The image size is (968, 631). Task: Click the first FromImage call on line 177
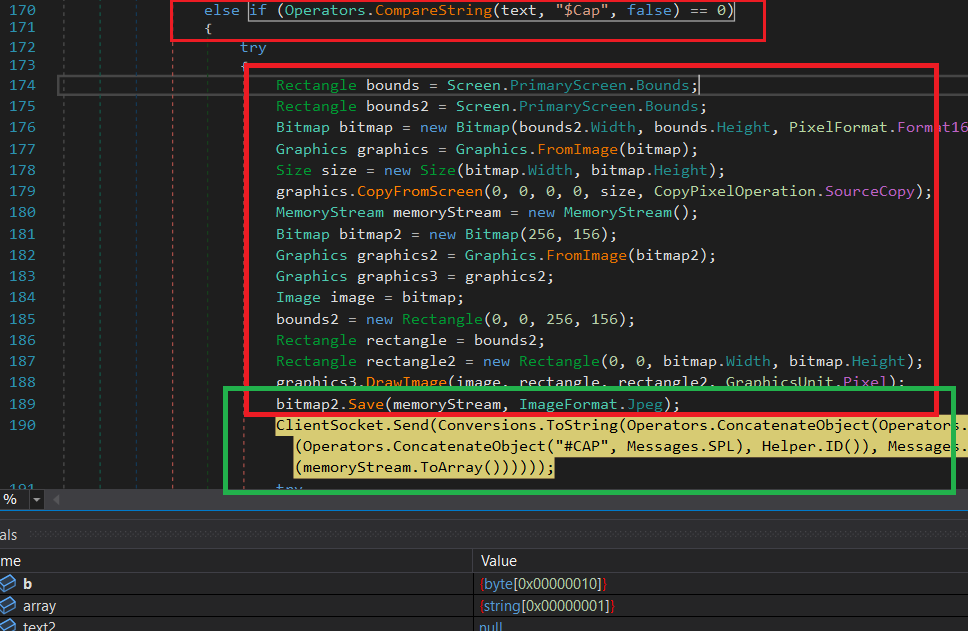click(577, 149)
